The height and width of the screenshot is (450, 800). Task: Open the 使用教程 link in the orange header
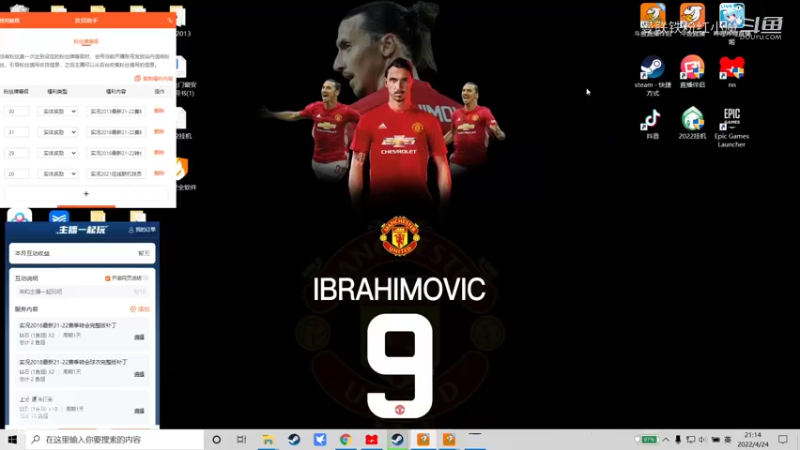coord(10,20)
